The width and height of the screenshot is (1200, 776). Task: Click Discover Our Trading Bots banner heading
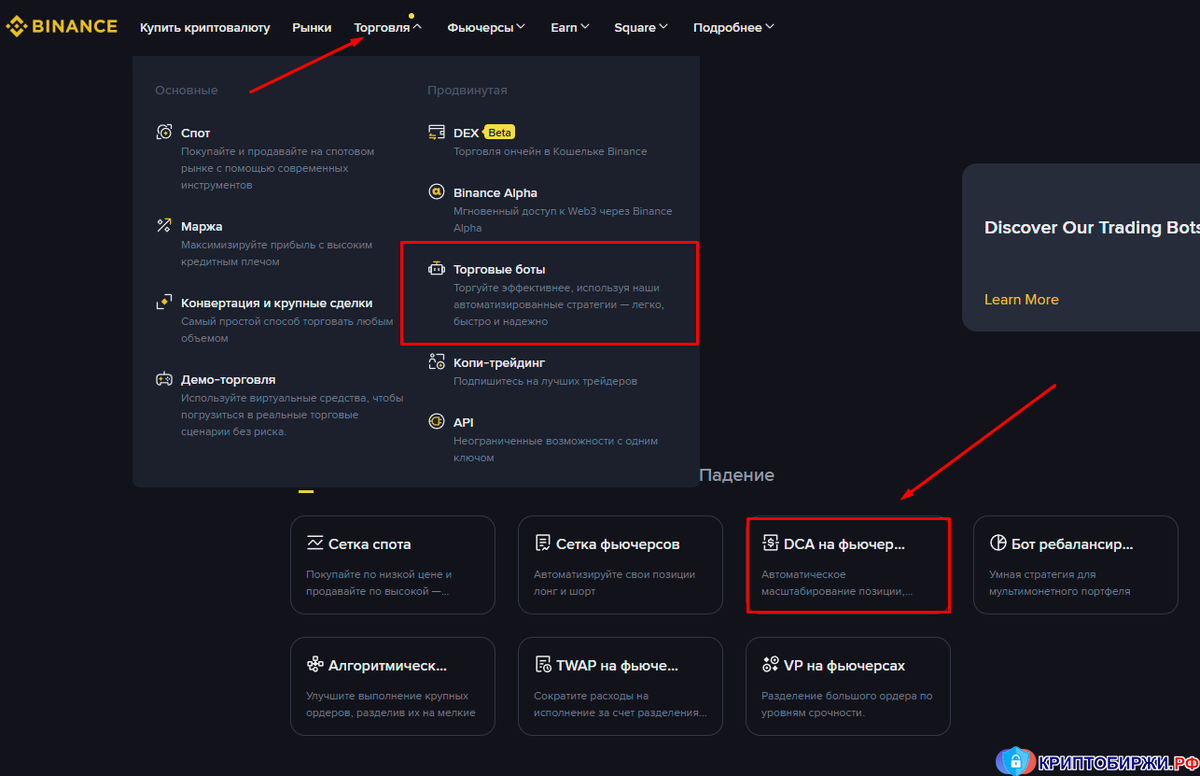[x=1092, y=227]
